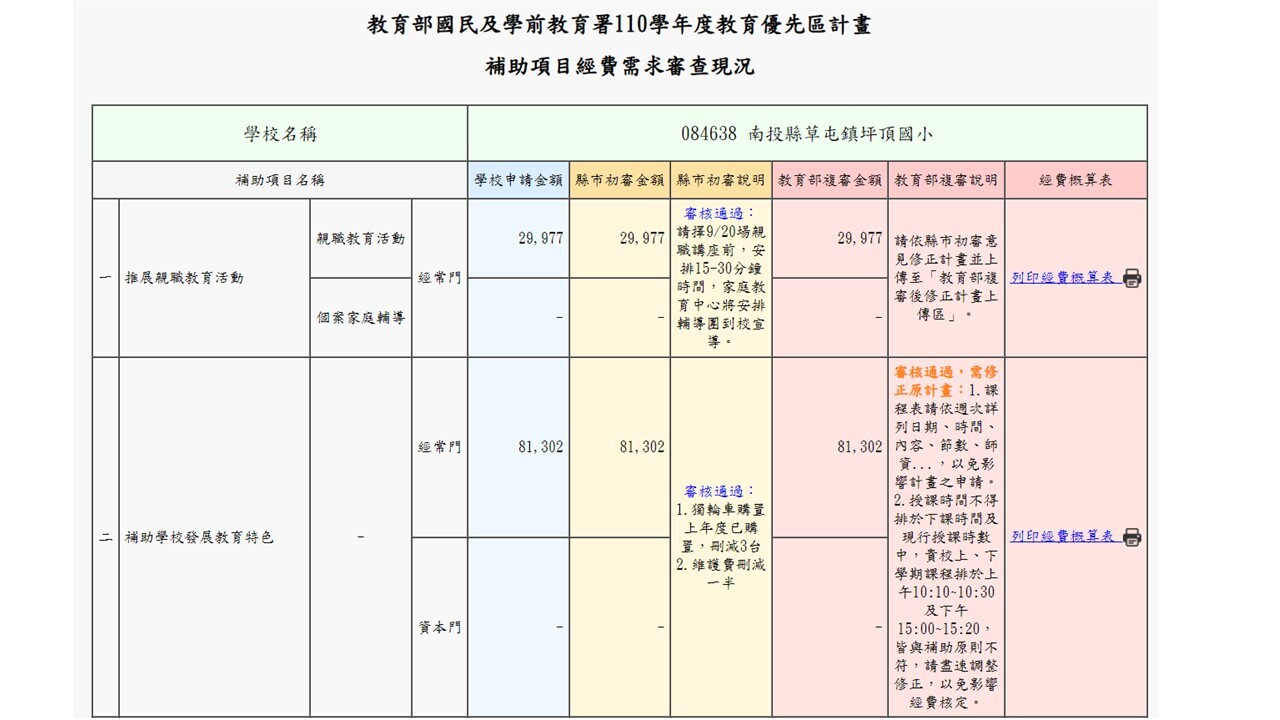
Task: Click the 經費概算表 column header
Action: tap(1076, 180)
